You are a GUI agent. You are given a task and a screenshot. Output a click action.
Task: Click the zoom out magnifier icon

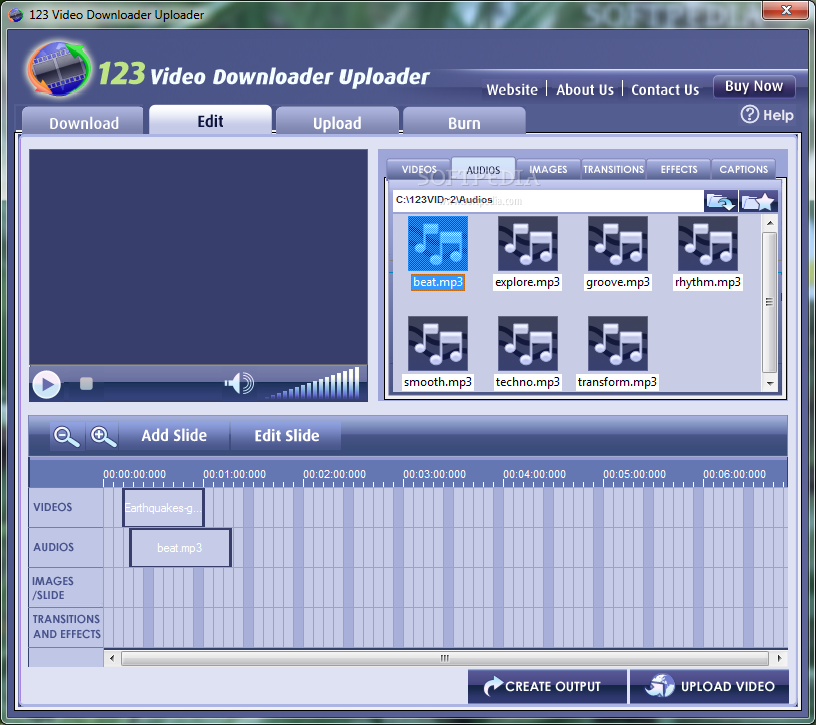[x=67, y=436]
